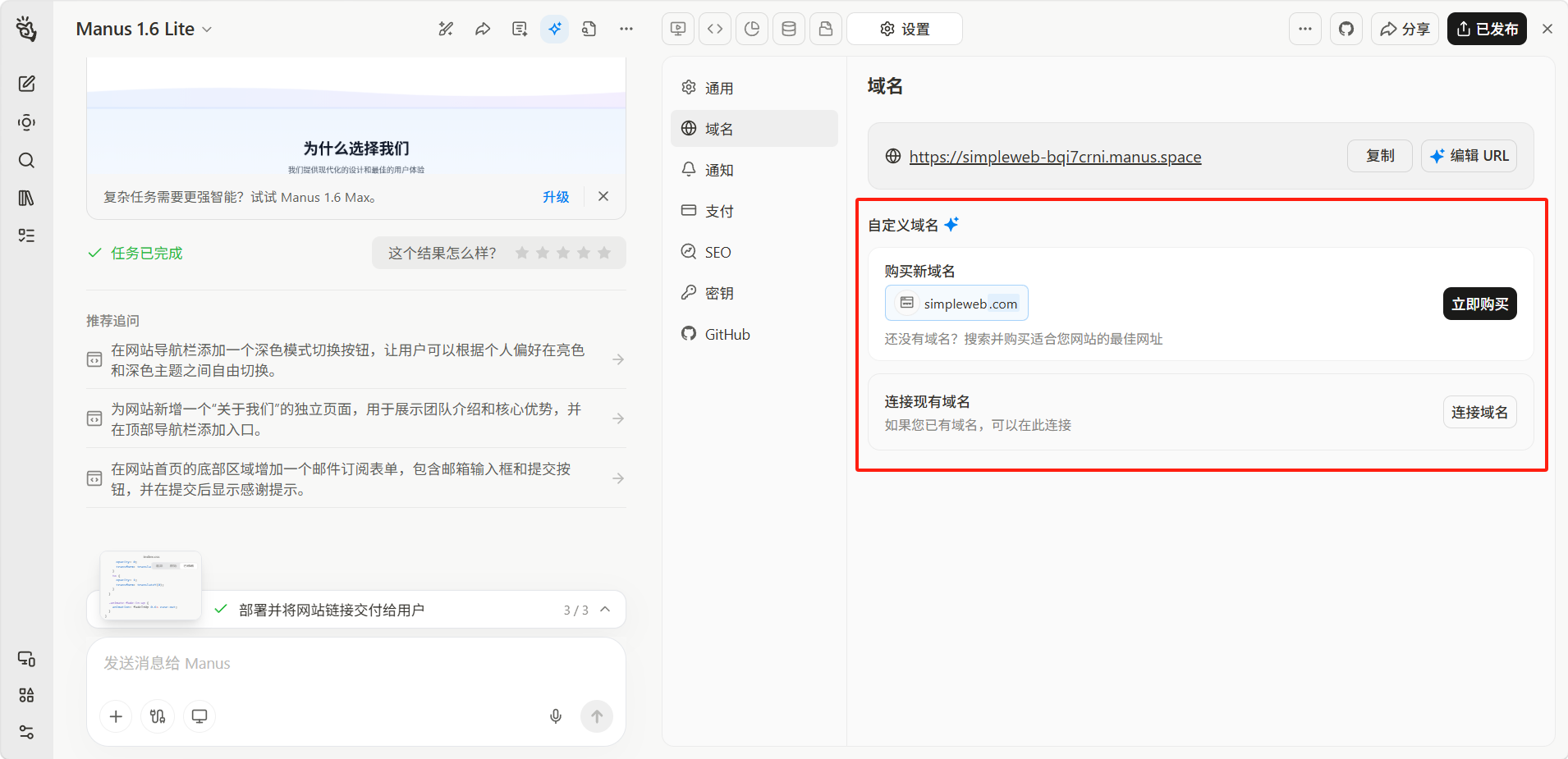
Task: Select the 关于我们 page follow-up suggestion
Action: (356, 418)
